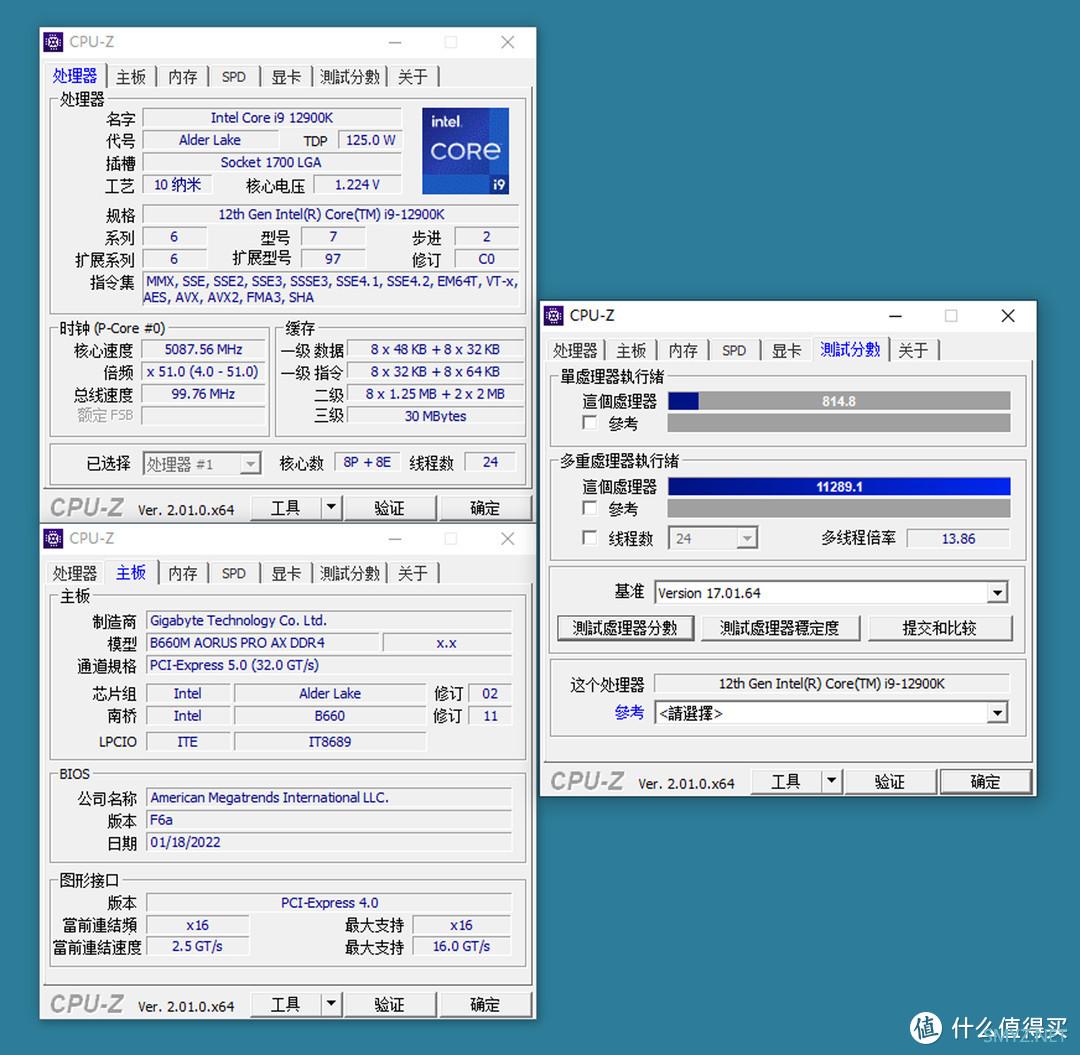
Task: Enable single-thread 參考 checkbox
Action: (589, 423)
